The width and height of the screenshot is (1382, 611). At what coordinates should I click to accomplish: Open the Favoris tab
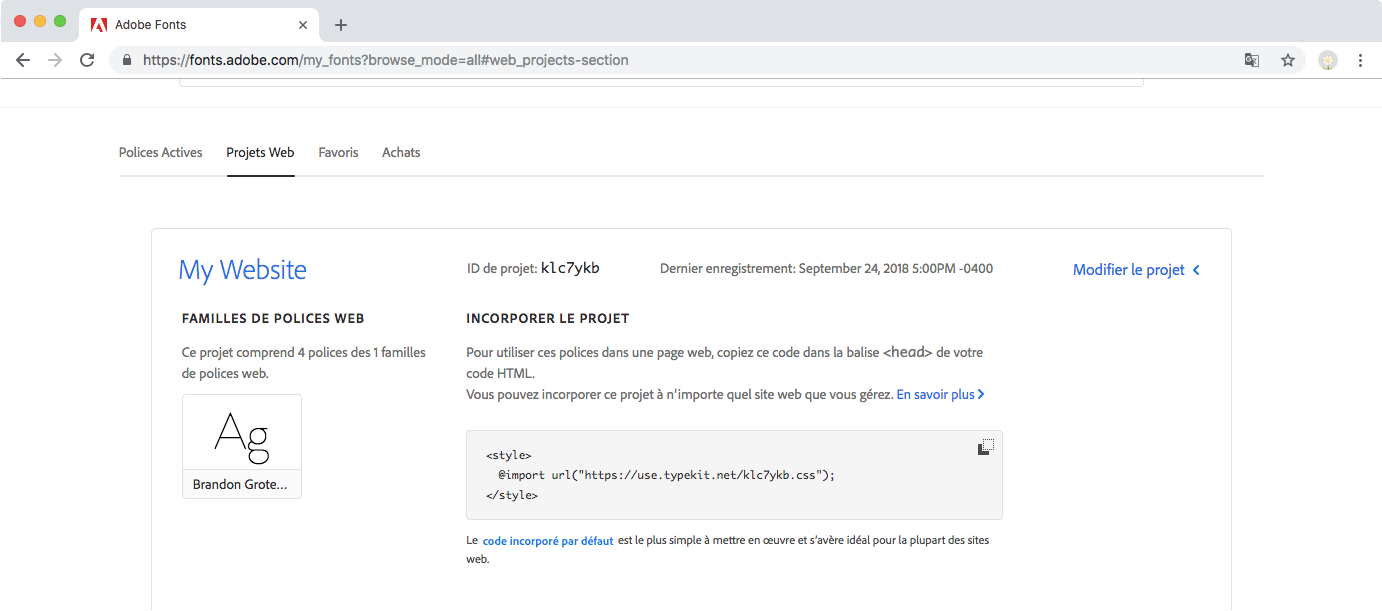tap(338, 153)
